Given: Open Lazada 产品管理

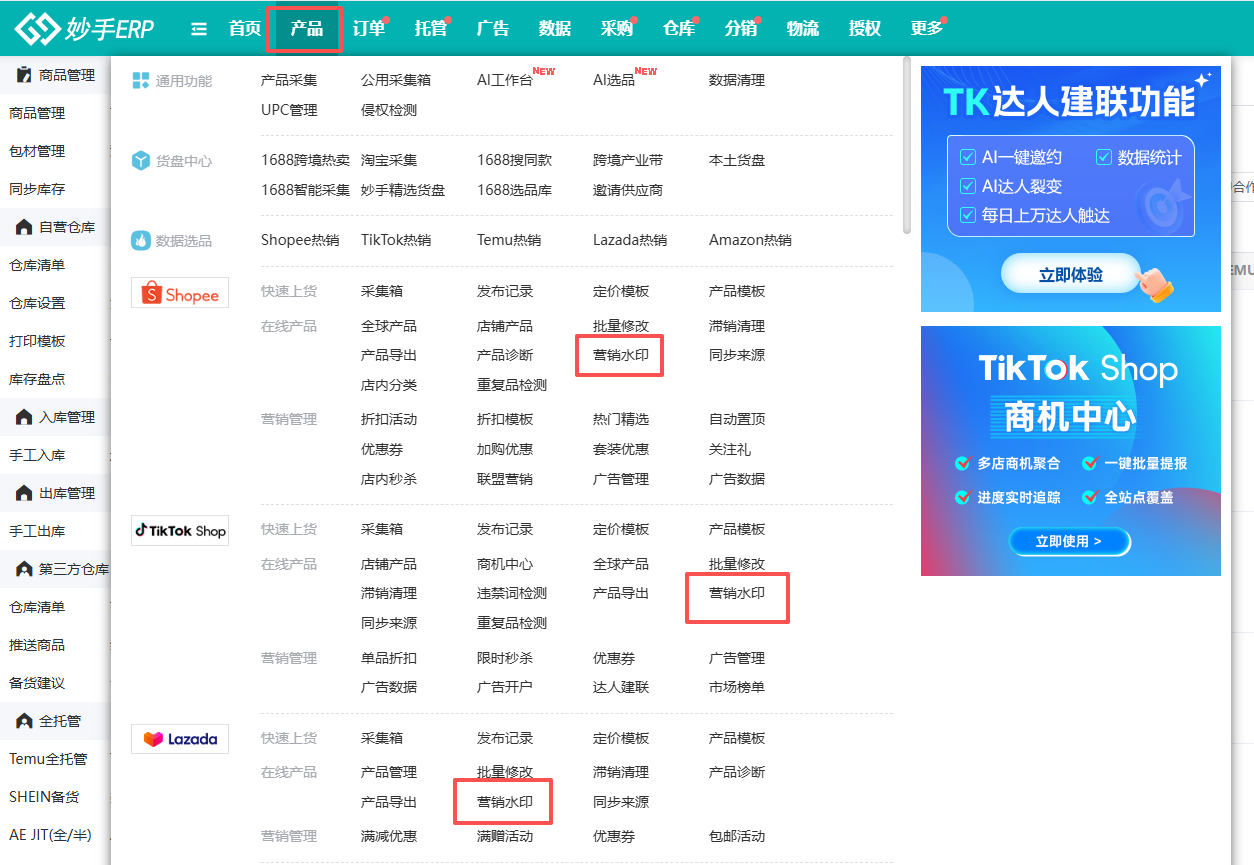Looking at the screenshot, I should pos(389,772).
